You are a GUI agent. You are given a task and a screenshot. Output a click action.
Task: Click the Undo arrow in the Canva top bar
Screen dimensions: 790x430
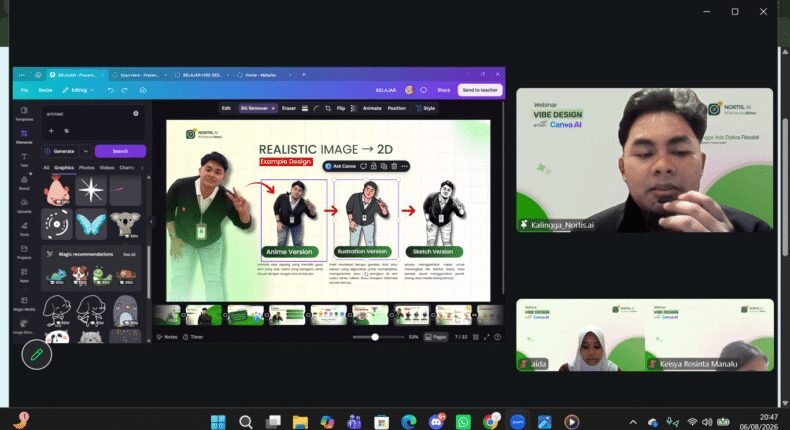coord(110,90)
